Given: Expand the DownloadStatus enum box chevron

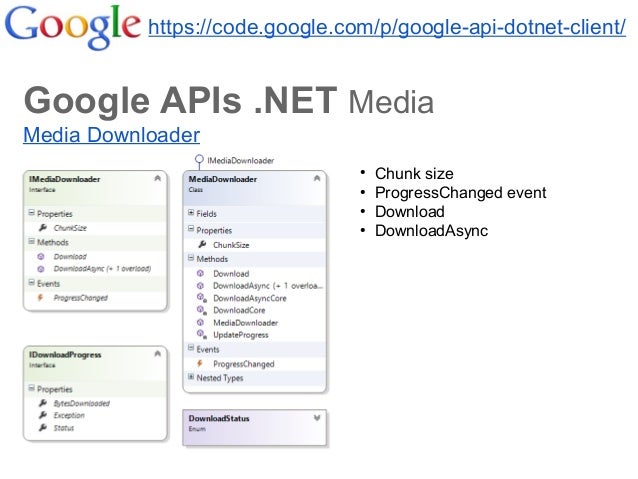Looking at the screenshot, I should coord(317,418).
